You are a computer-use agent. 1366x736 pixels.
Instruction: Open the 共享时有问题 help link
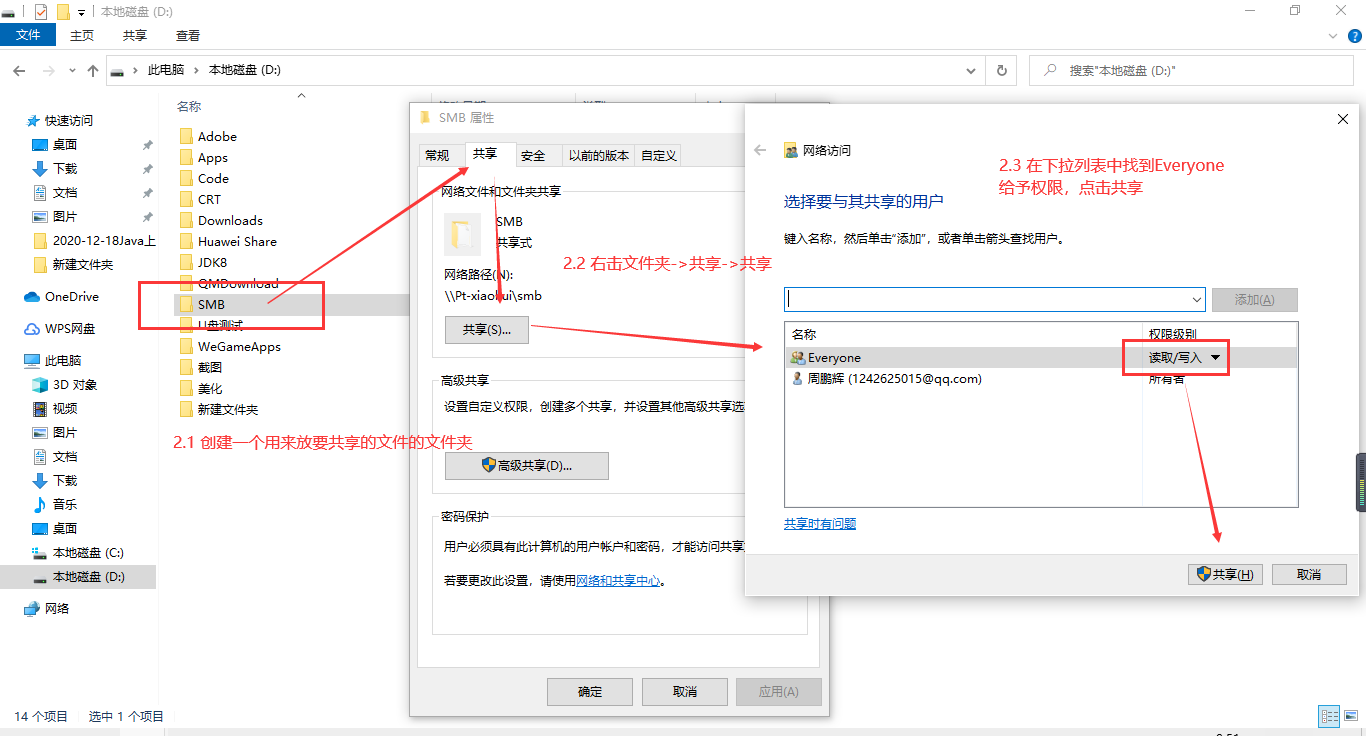pos(820,523)
